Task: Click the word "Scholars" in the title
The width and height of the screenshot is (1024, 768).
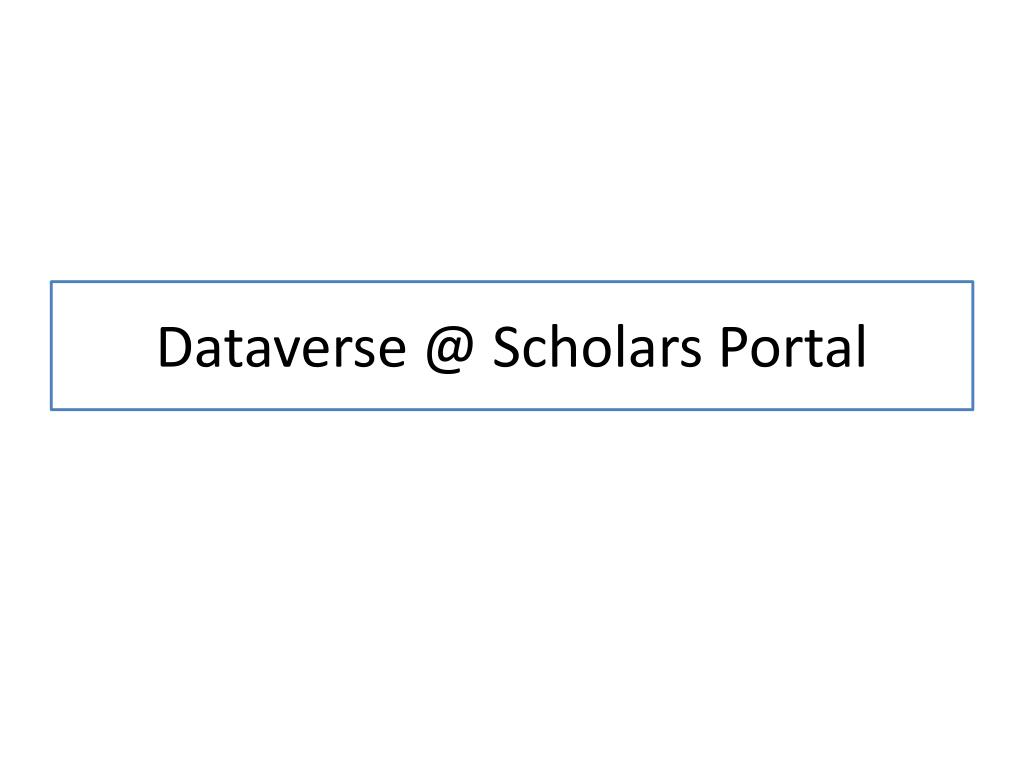Action: point(597,346)
